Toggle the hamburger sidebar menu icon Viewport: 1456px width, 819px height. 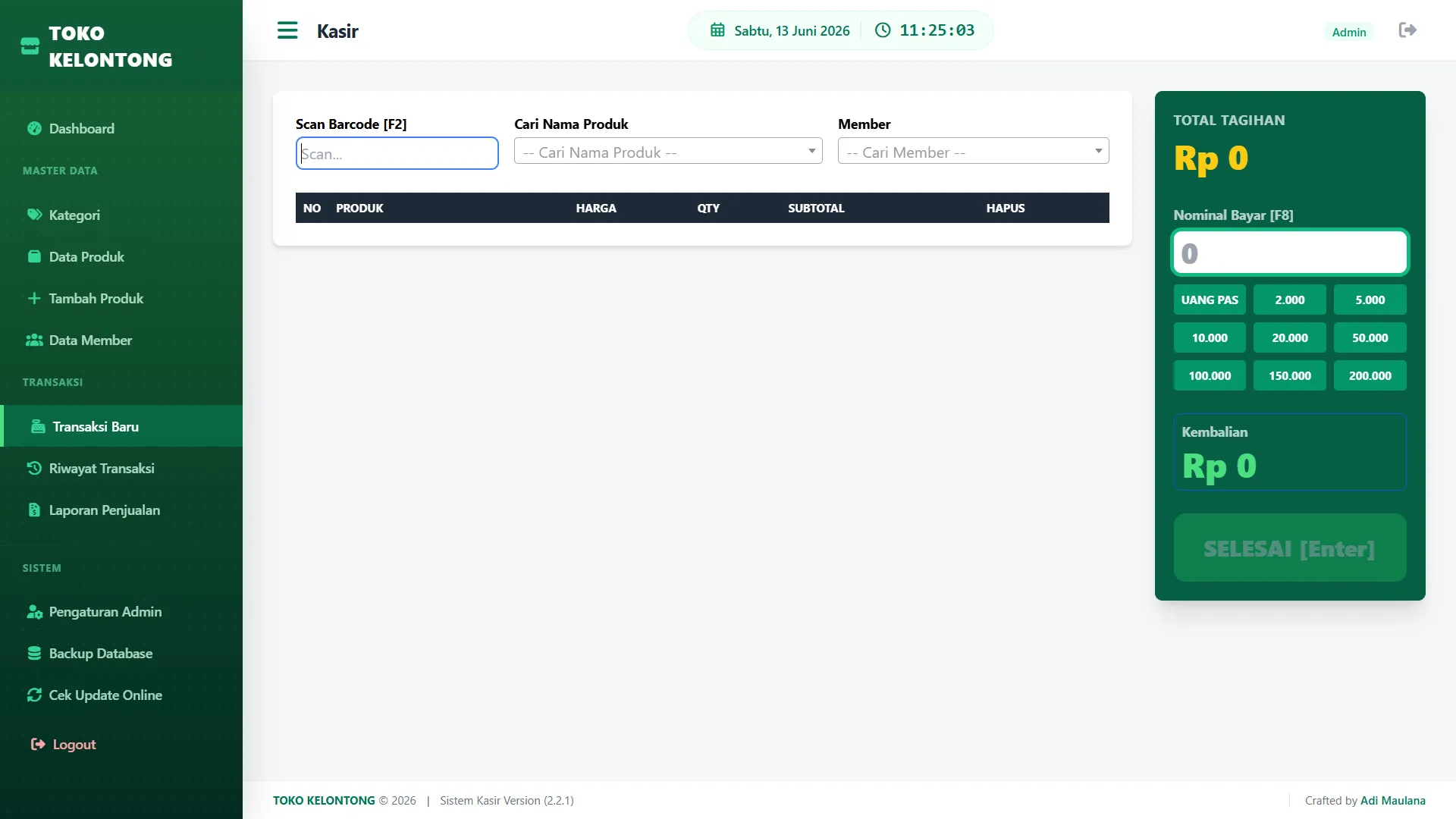tap(287, 30)
